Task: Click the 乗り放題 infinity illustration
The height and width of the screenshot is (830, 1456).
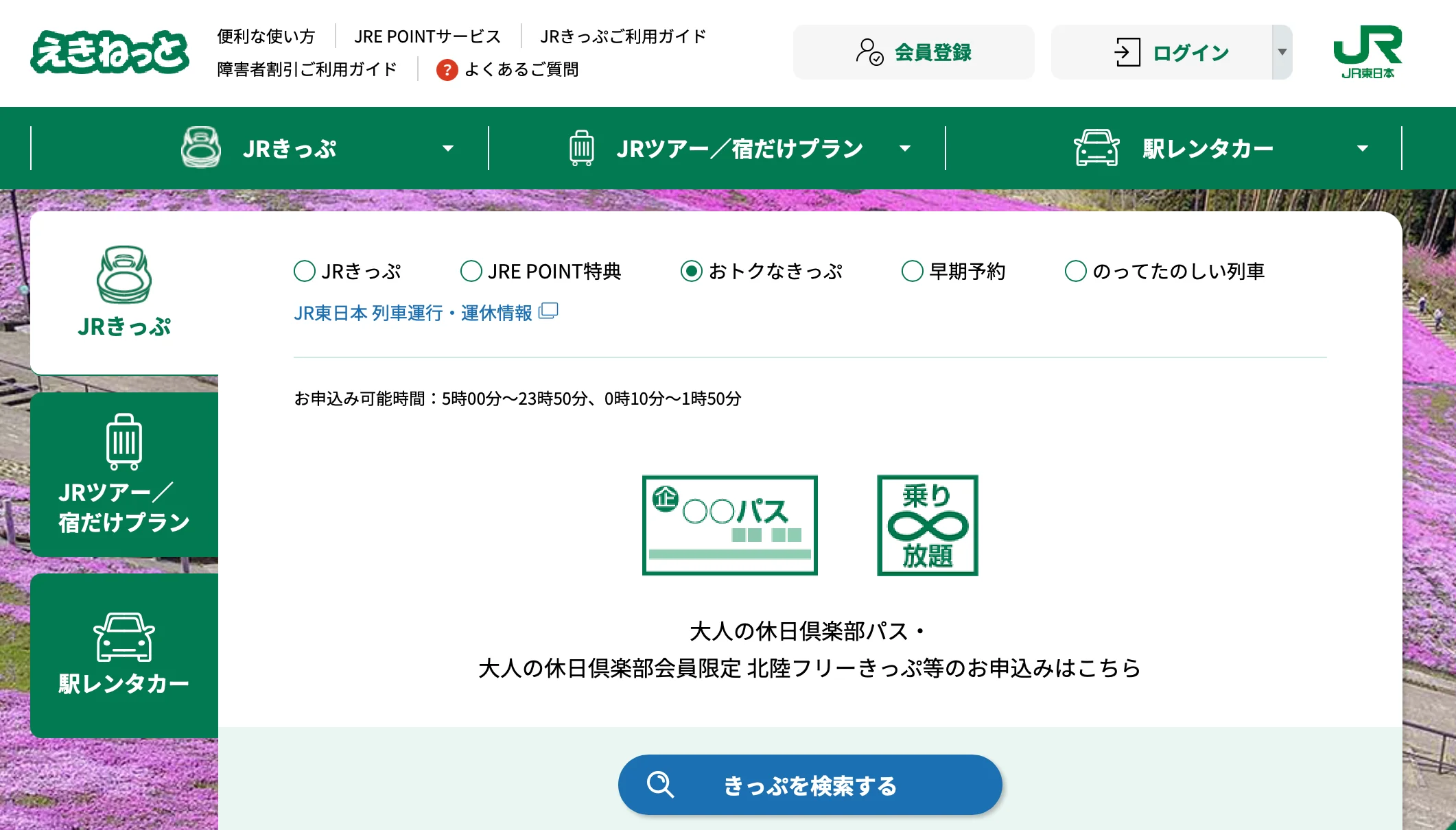Action: pos(928,525)
